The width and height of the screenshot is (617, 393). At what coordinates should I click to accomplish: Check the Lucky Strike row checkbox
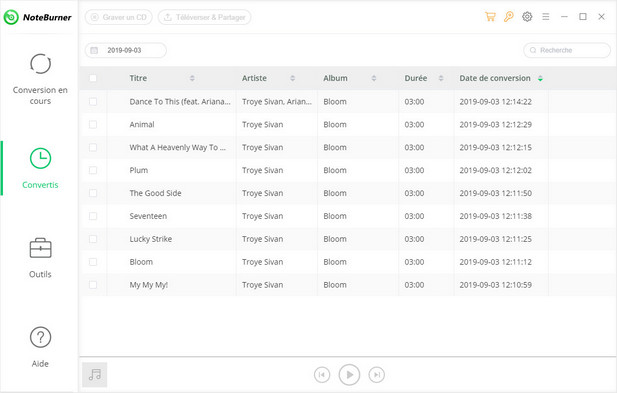coord(93,239)
